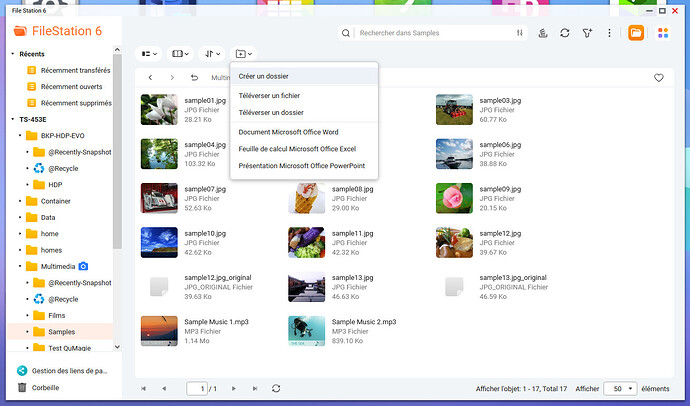Click the orange folder view icon
The image size is (690, 406).
point(637,33)
